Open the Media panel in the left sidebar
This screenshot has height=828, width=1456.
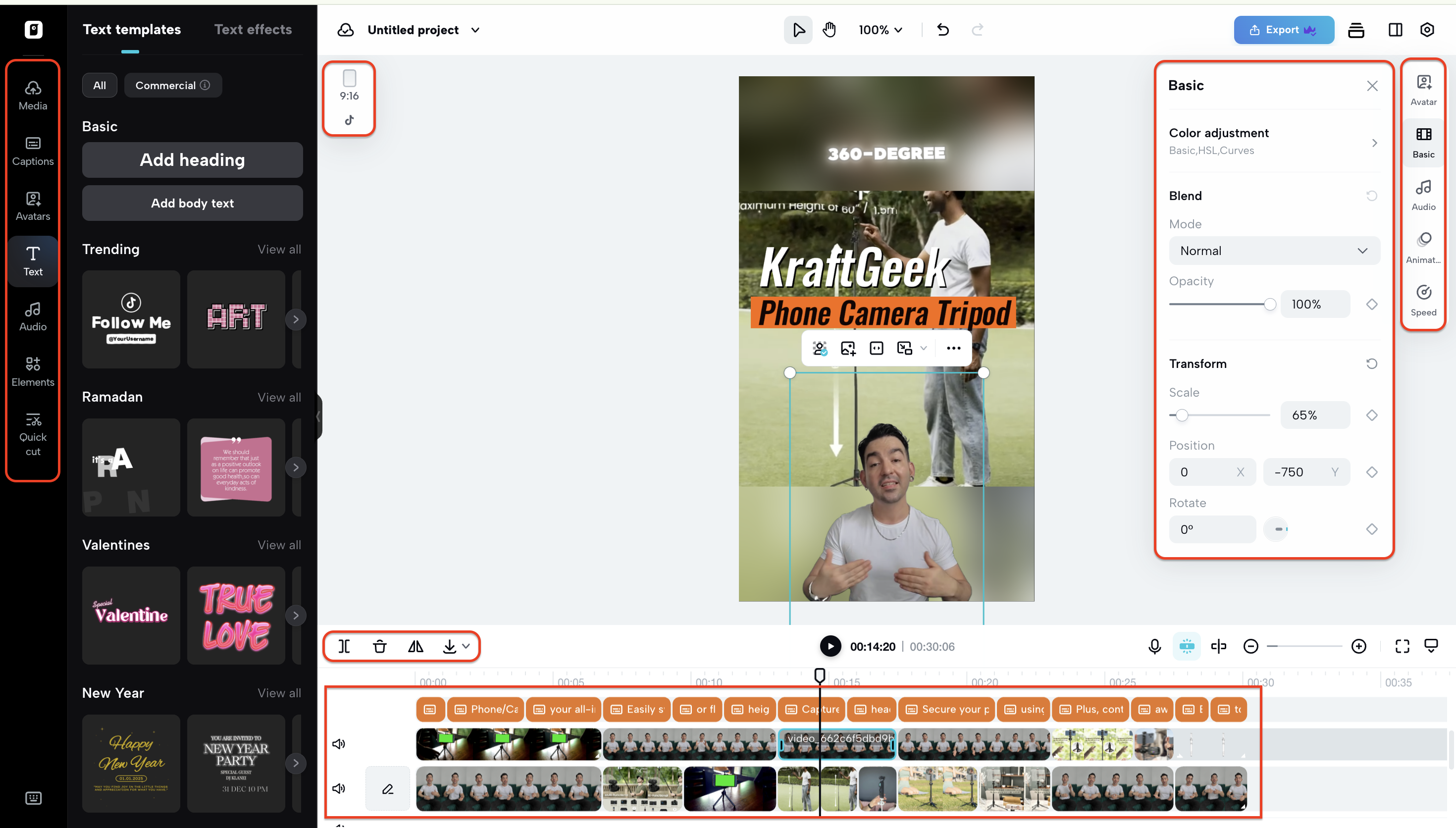click(32, 95)
